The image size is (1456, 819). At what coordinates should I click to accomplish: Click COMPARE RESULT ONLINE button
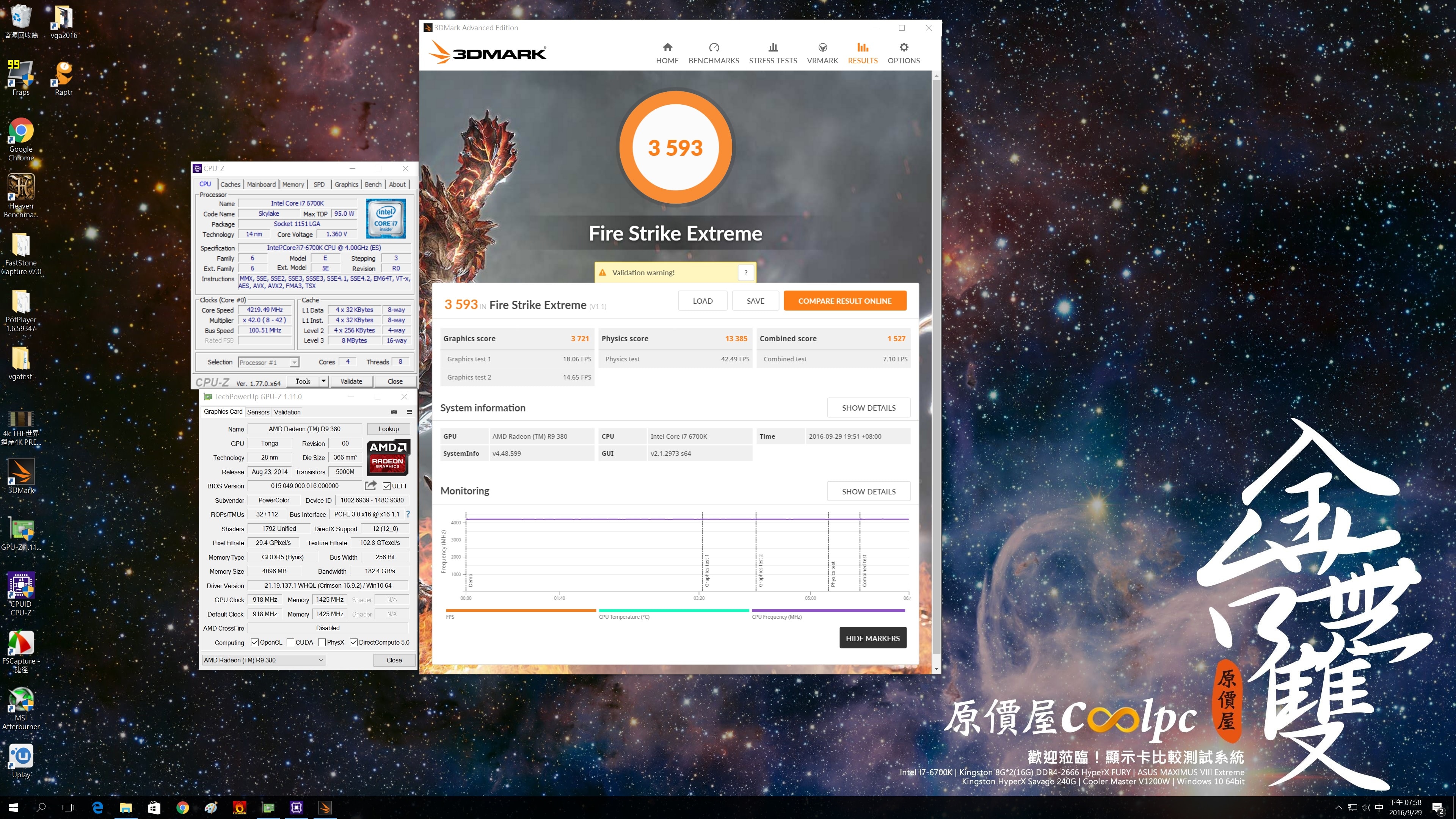pos(844,301)
